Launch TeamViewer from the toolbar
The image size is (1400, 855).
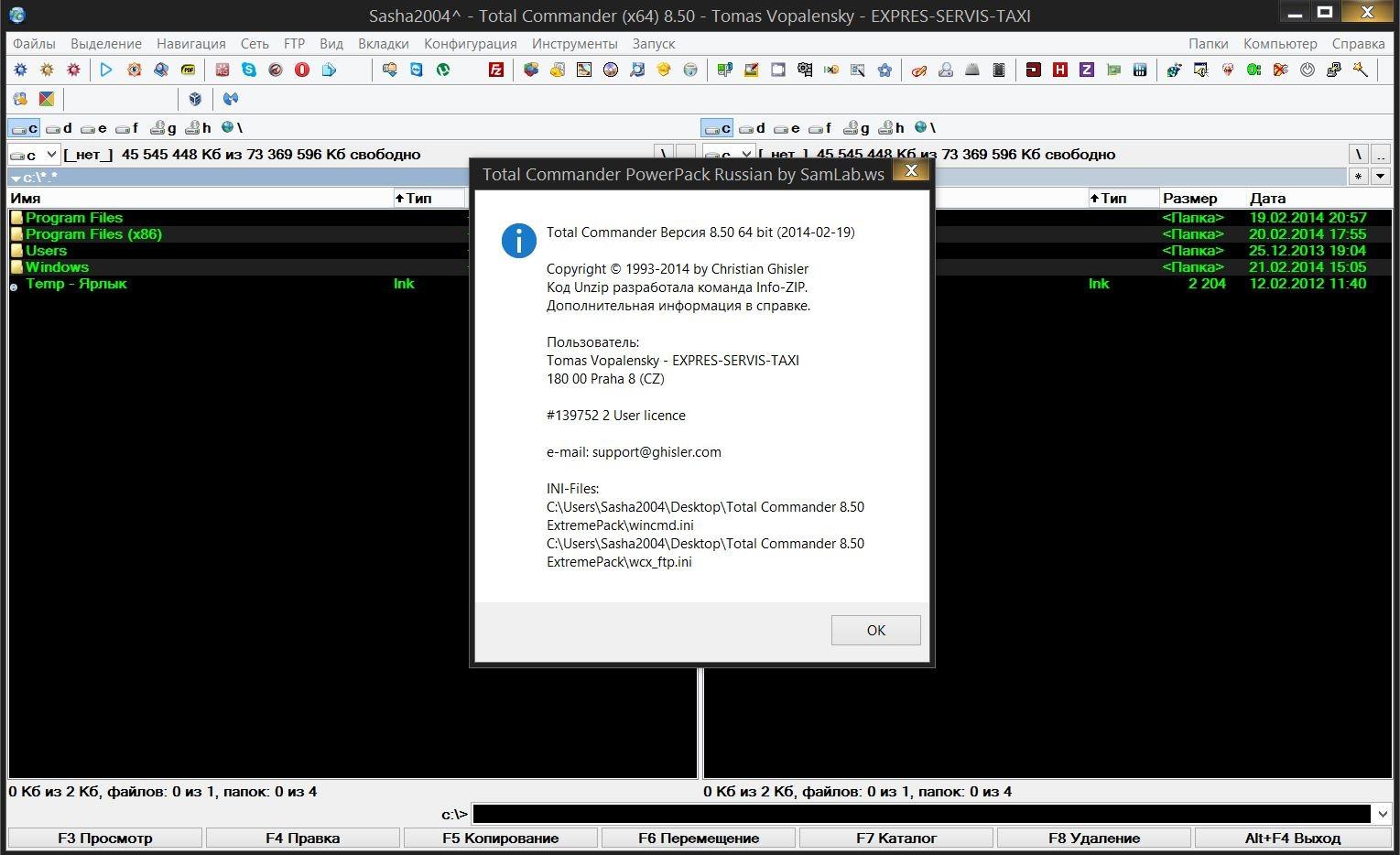pos(416,70)
